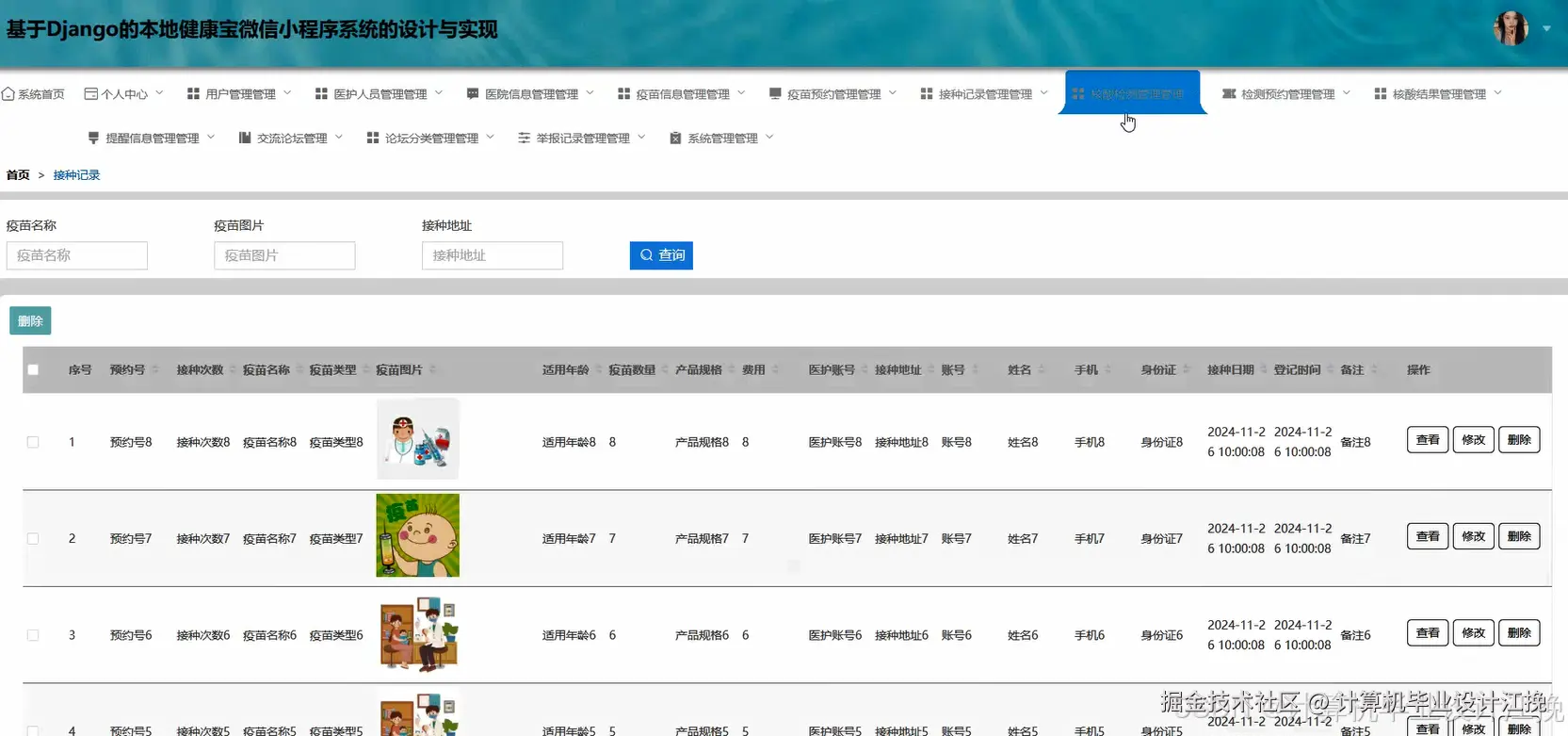Image resolution: width=1568 pixels, height=736 pixels.
Task: Expand the 系统管理管理 chevron
Action: point(769,138)
